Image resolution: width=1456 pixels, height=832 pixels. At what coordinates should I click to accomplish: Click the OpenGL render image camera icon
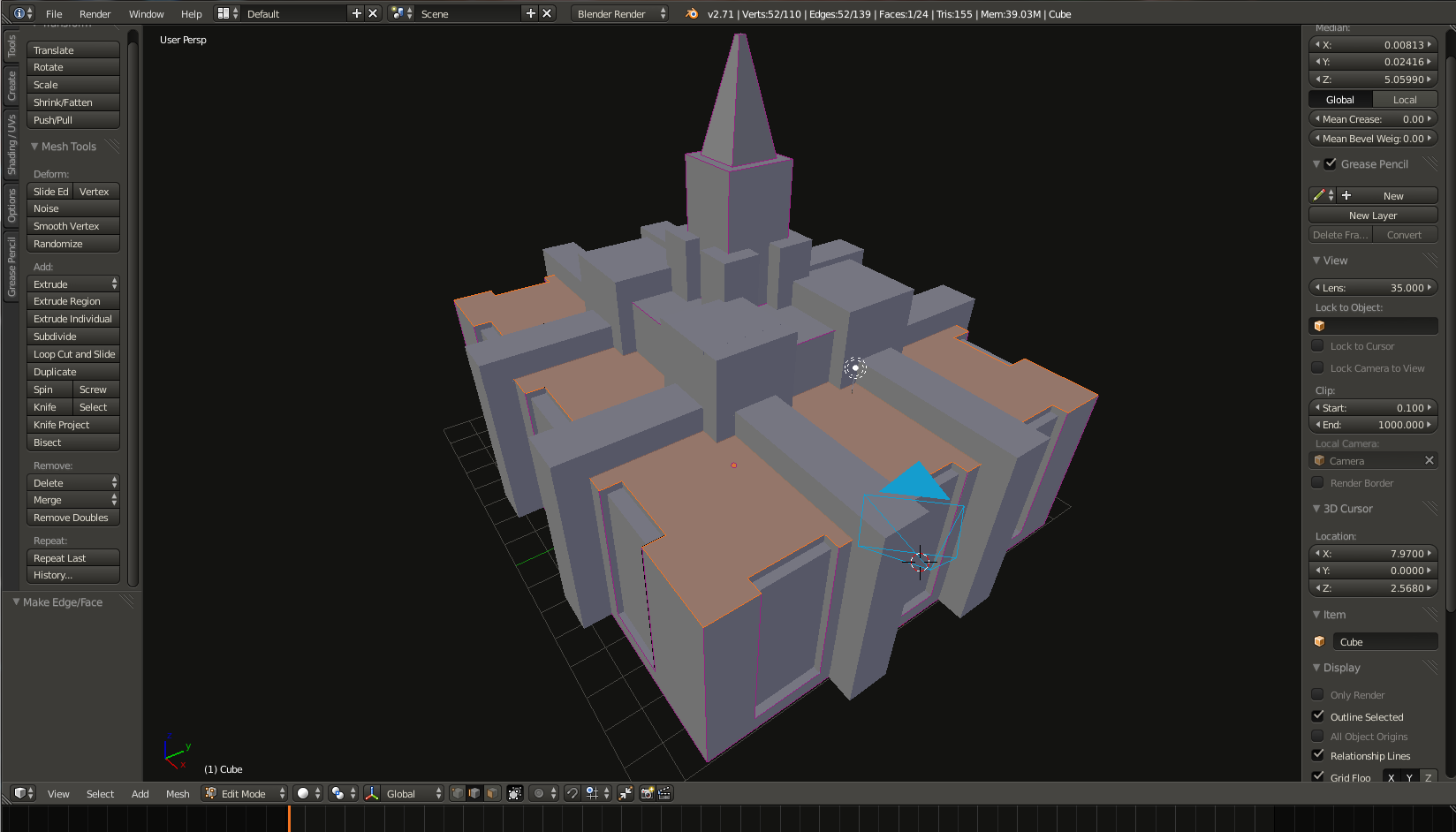(647, 793)
